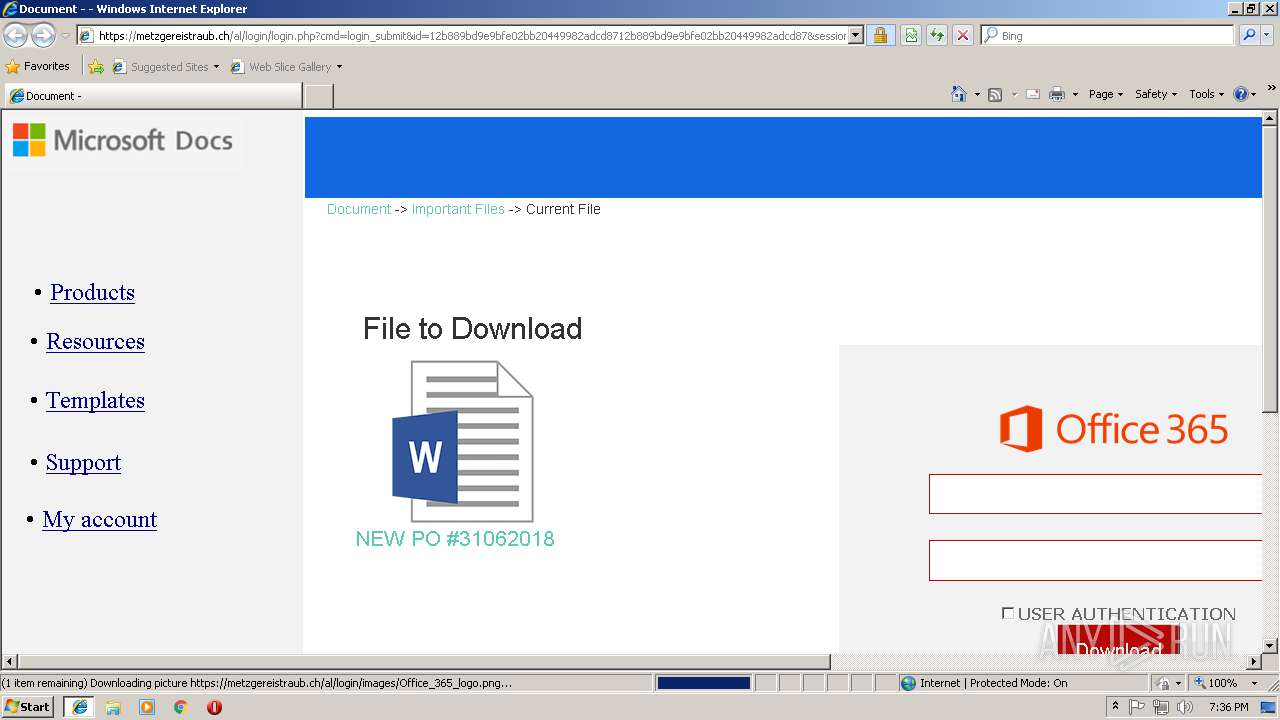The height and width of the screenshot is (720, 1280).
Task: Open the Print options dropdown arrow
Action: click(x=1075, y=94)
